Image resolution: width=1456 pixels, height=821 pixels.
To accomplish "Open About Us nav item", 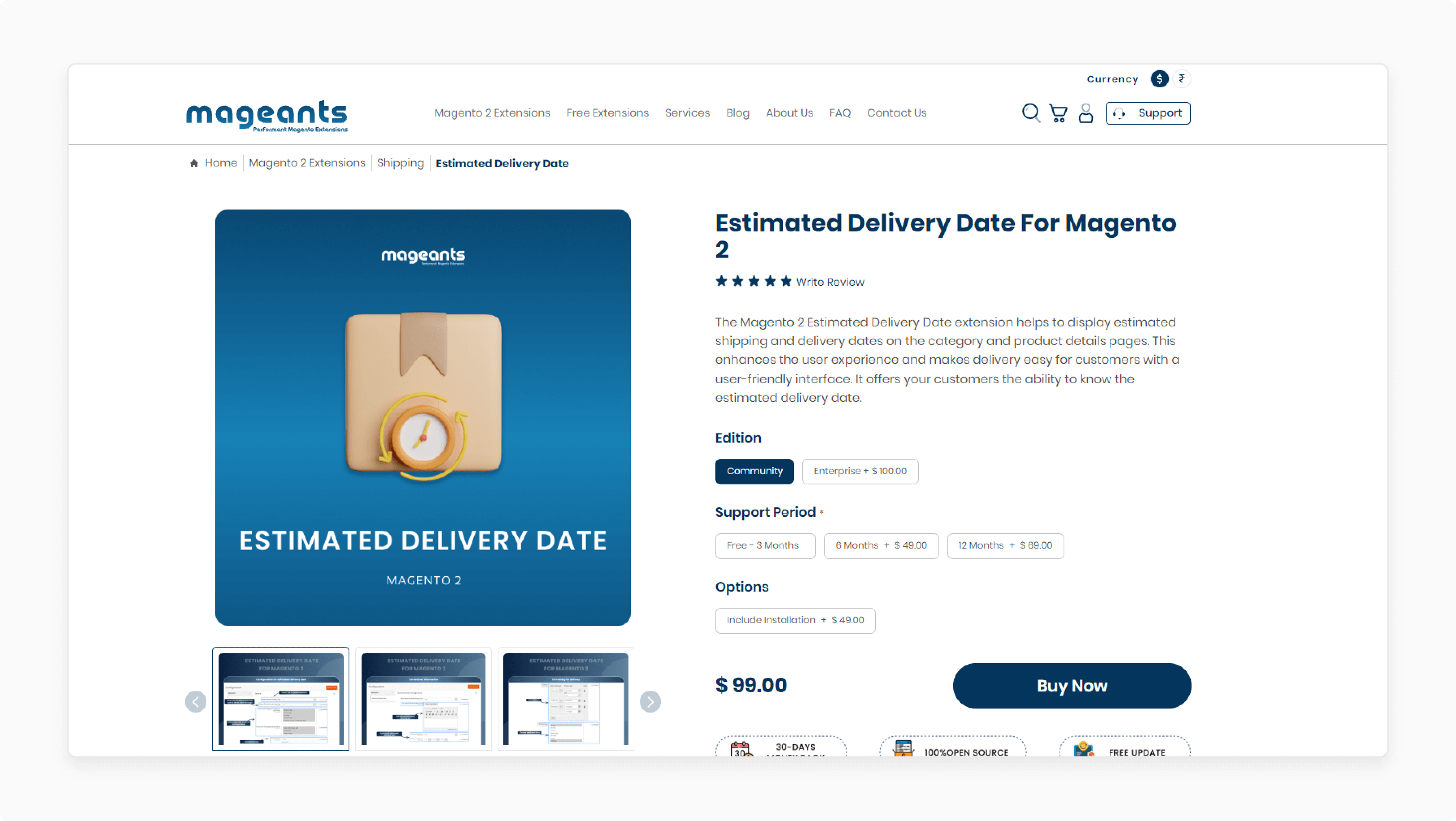I will (789, 113).
